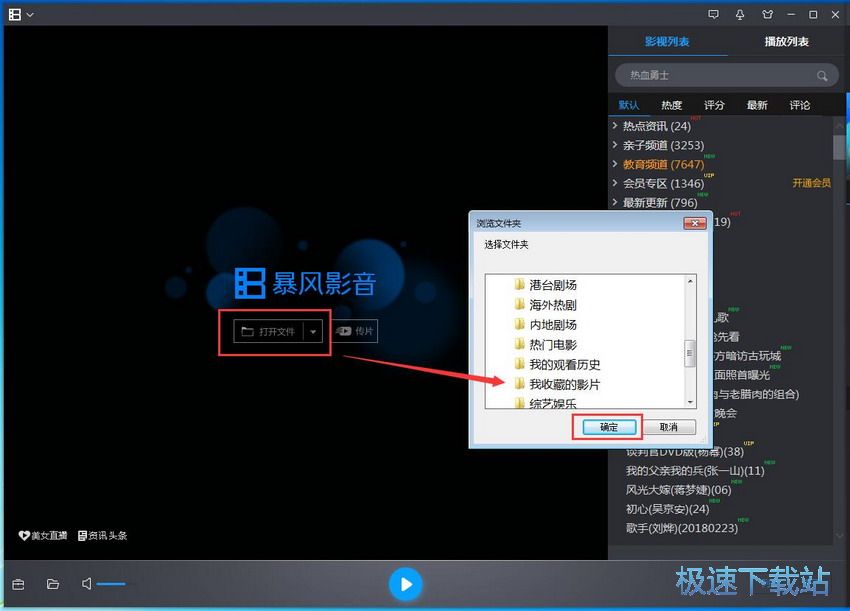The image size is (850, 611).
Task: Click the 开通会员 link
Action: (x=812, y=183)
